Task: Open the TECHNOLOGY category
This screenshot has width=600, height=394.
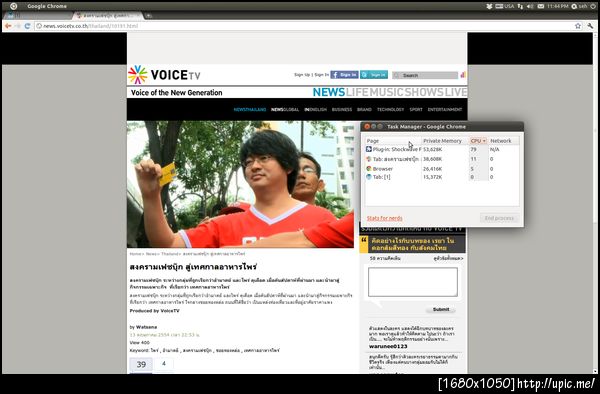Action: [x=390, y=109]
